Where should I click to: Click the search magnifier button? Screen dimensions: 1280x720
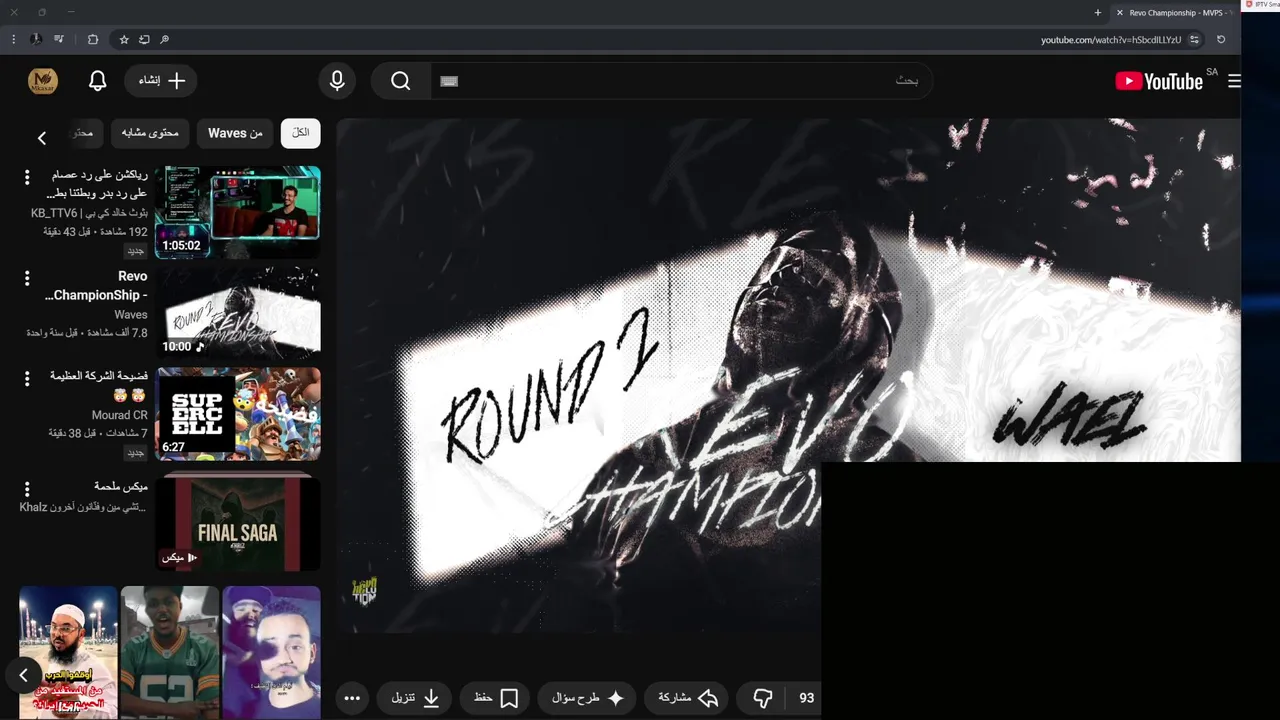click(401, 81)
